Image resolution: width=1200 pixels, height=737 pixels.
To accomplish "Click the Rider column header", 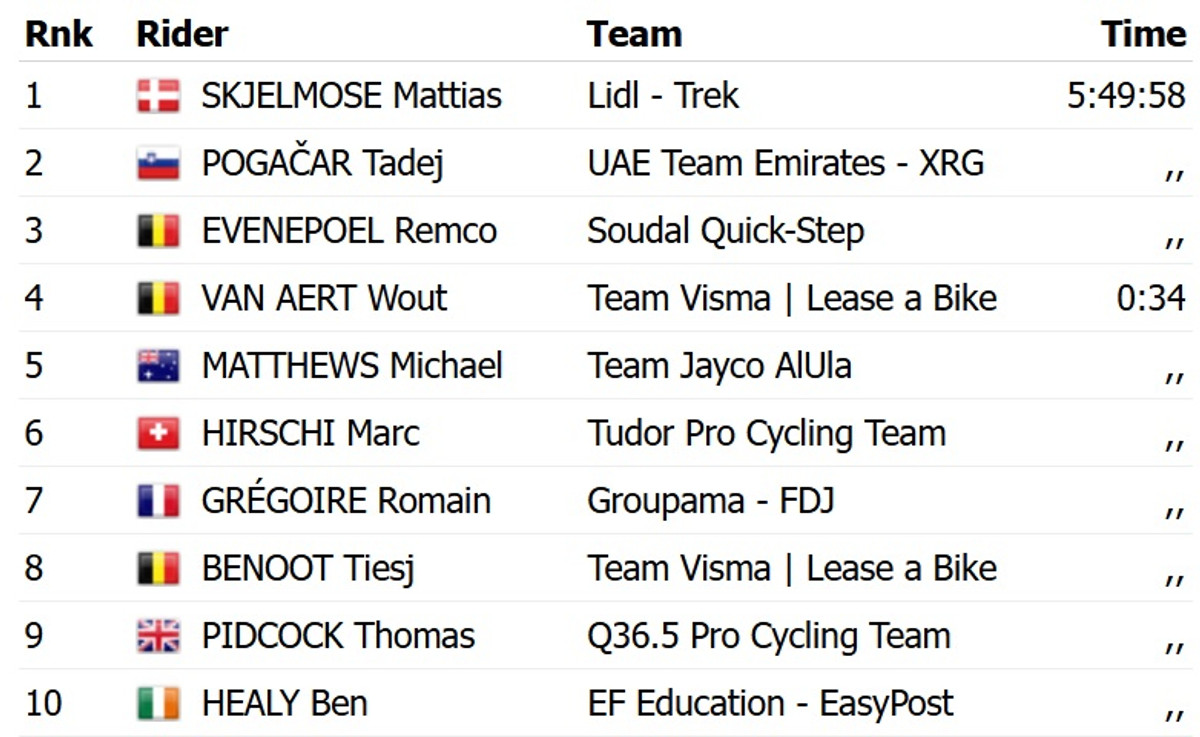I will (x=182, y=34).
